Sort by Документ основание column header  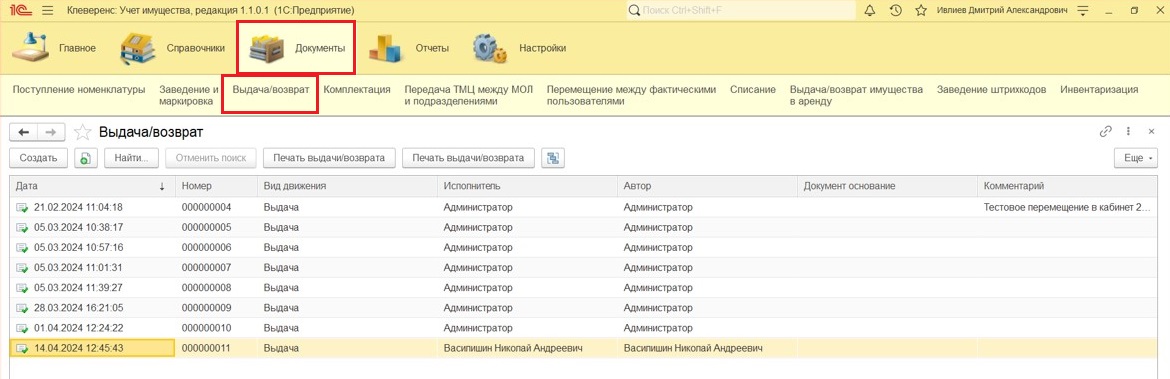(x=887, y=186)
